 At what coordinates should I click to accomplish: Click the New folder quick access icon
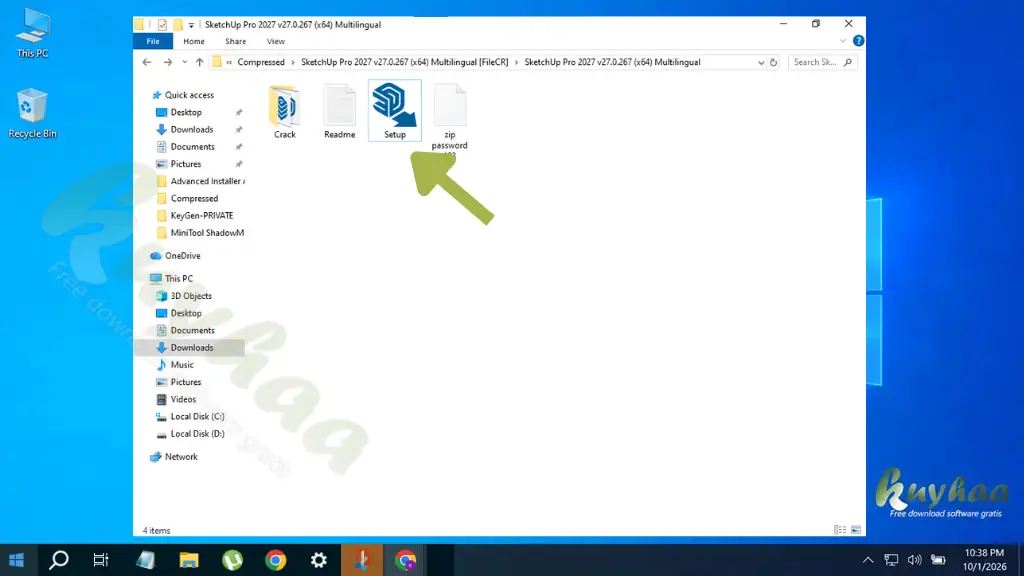[x=177, y=25]
